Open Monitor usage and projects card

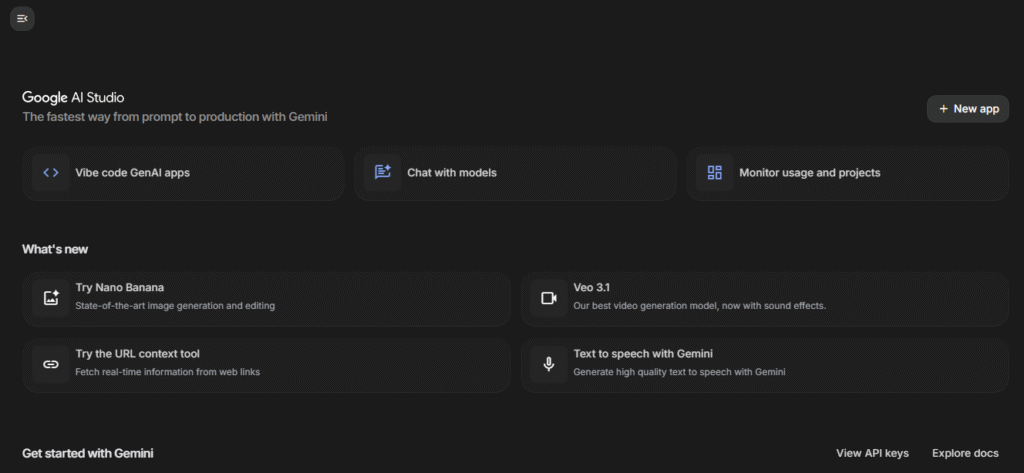coord(848,173)
